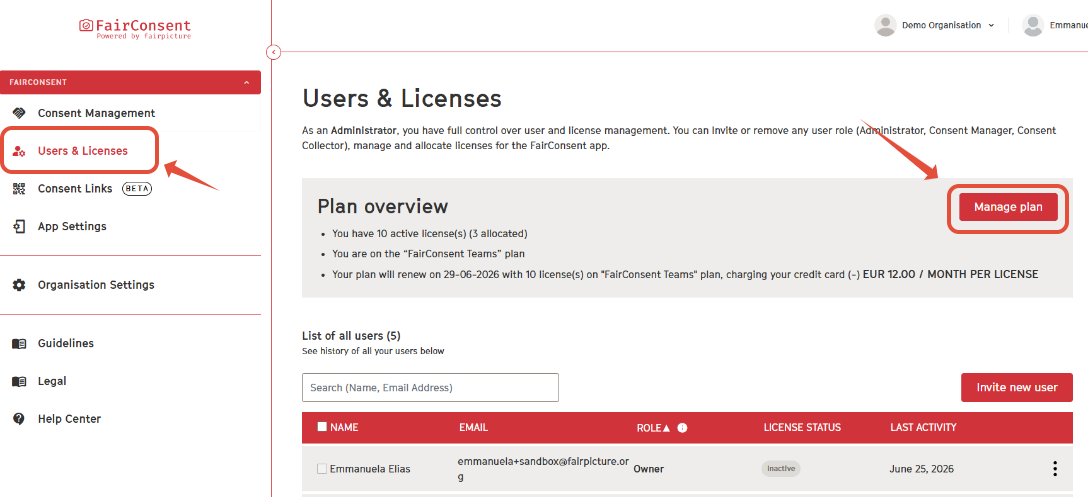Click the info icon next to ROLE
This screenshot has height=497, width=1088.
pyautogui.click(x=682, y=428)
